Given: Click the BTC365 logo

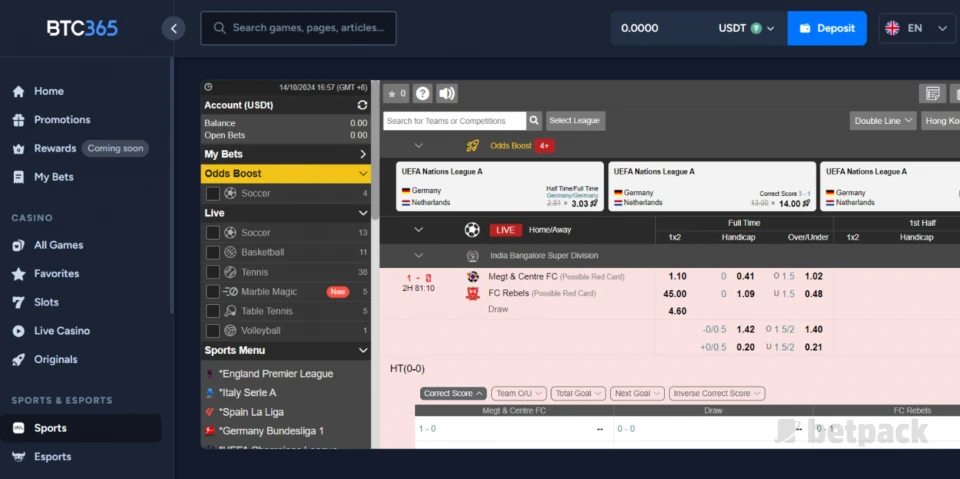Looking at the screenshot, I should (x=82, y=28).
